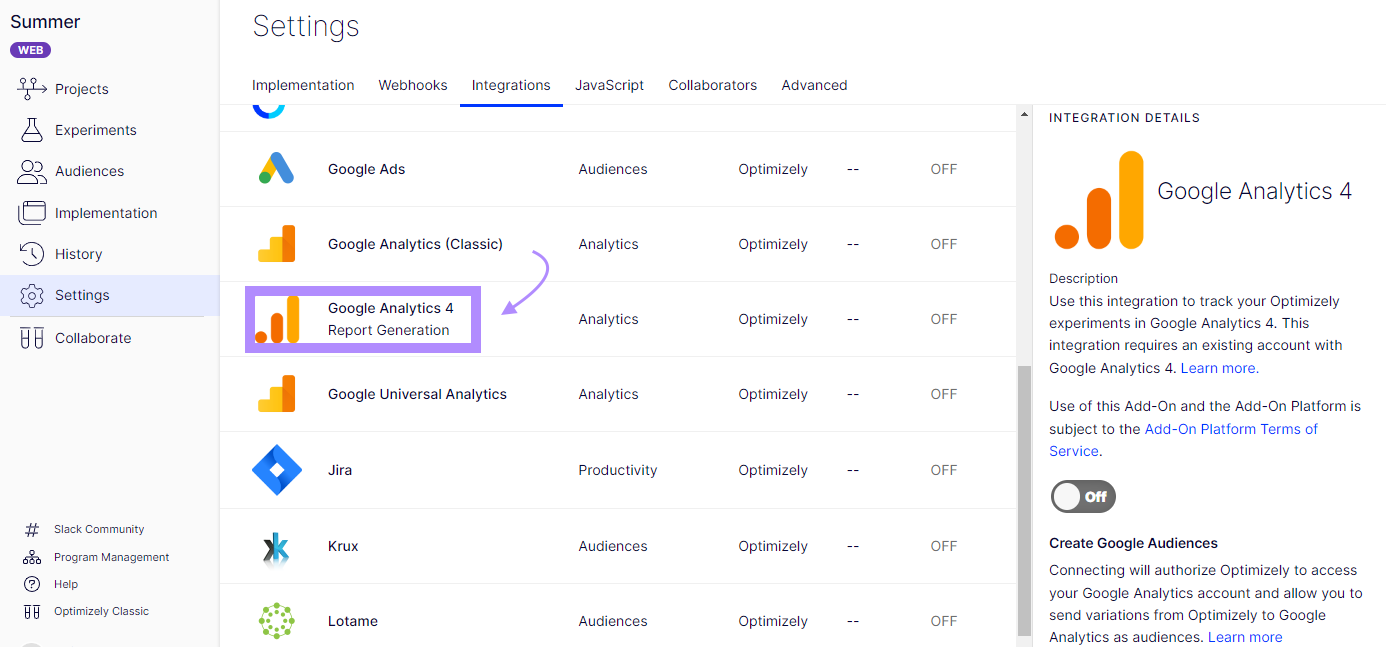Image resolution: width=1386 pixels, height=647 pixels.
Task: Toggle the Google Analytics 4 integration Off switch
Action: (1082, 496)
